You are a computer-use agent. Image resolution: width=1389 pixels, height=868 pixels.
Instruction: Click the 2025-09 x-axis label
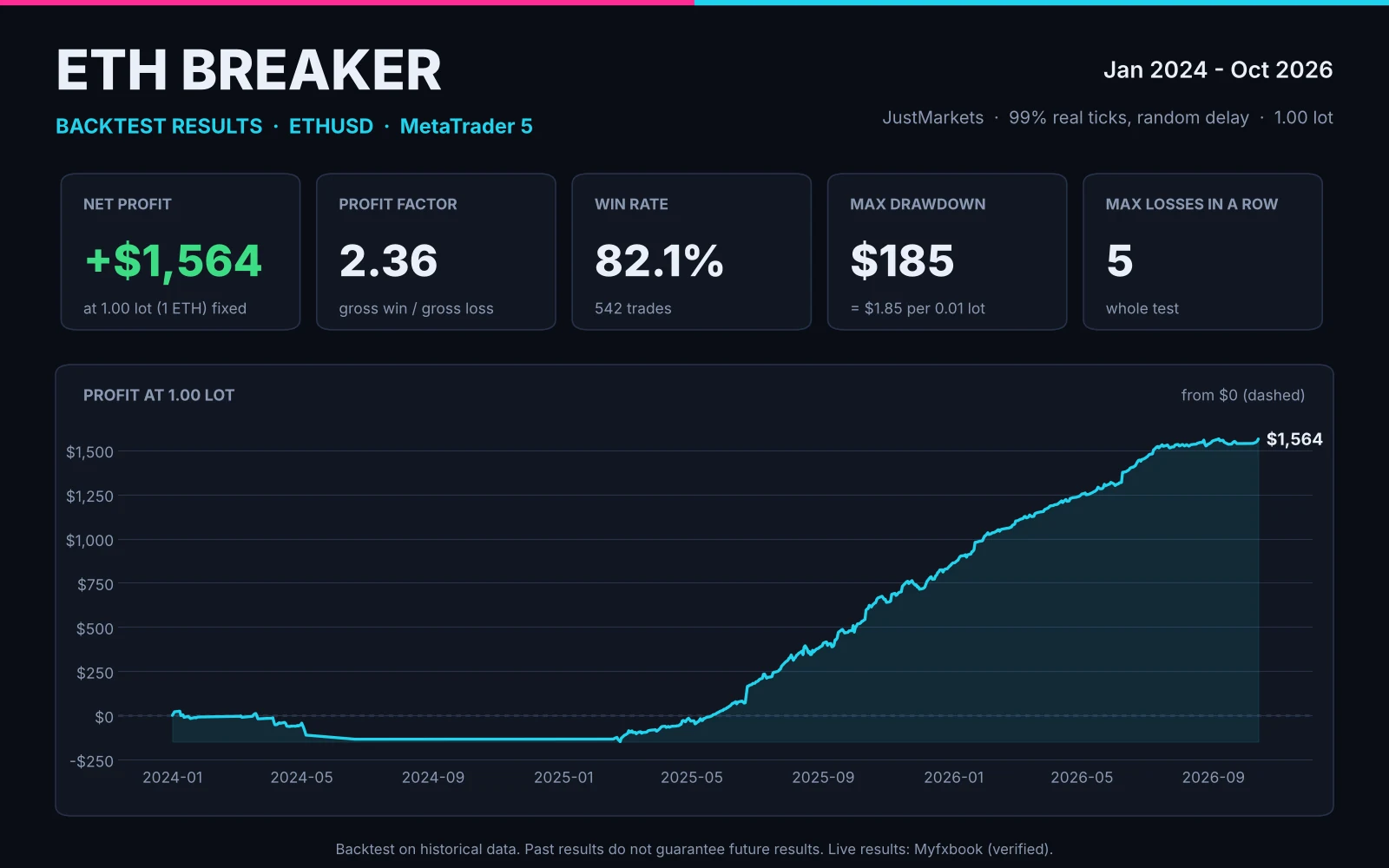[x=823, y=778]
